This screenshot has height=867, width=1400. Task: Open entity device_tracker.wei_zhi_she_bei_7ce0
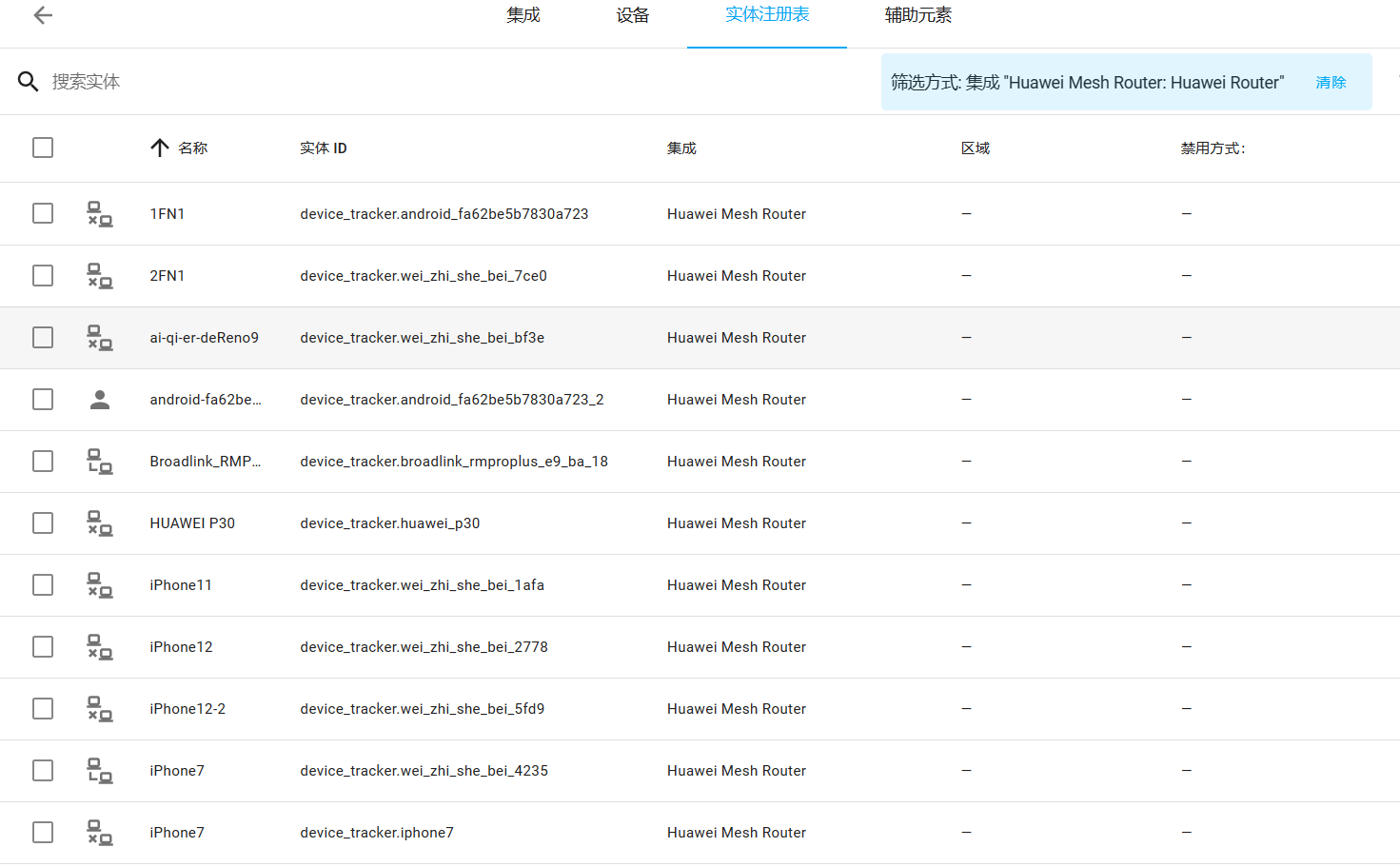pos(424,276)
